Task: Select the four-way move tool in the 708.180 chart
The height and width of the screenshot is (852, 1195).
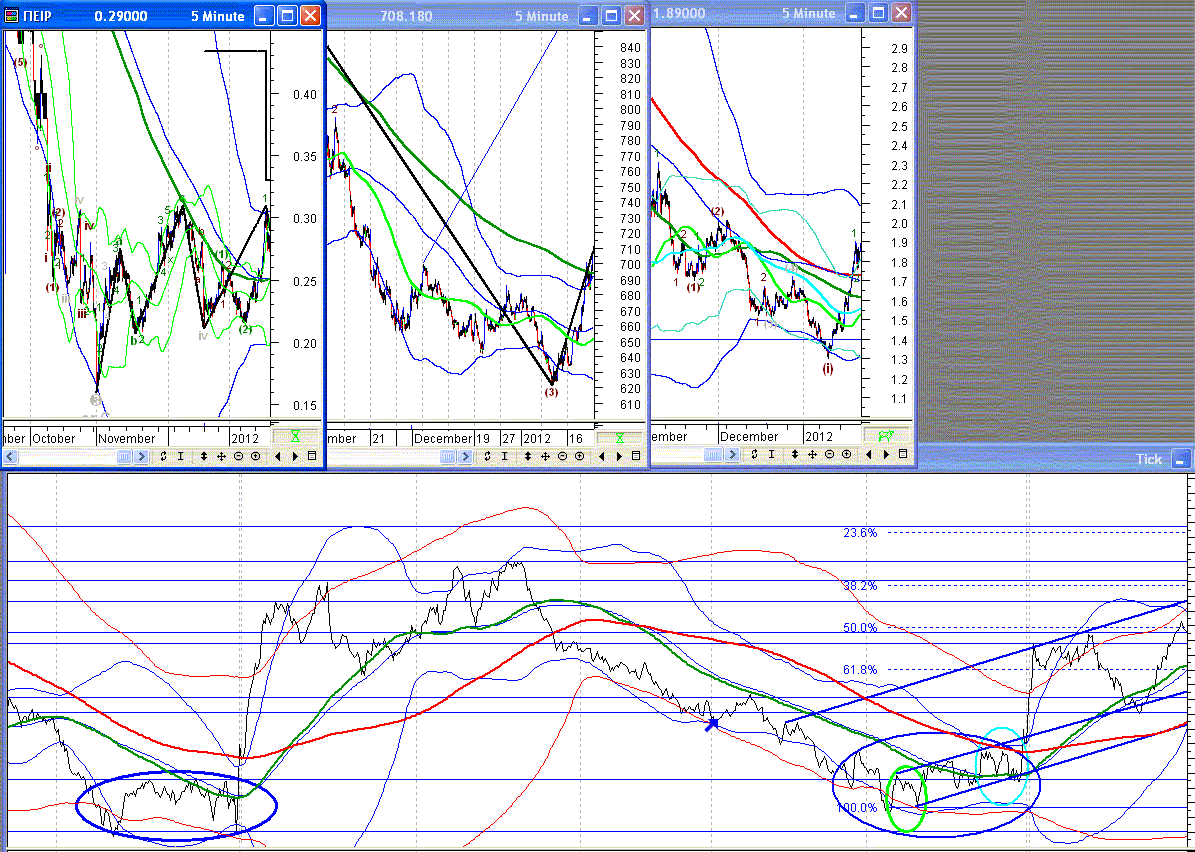Action: point(545,456)
